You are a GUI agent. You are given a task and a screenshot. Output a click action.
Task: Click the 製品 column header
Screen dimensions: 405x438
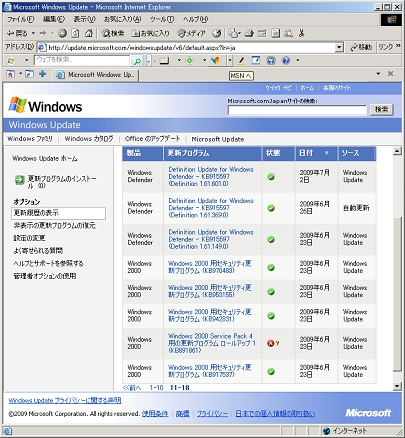click(143, 153)
